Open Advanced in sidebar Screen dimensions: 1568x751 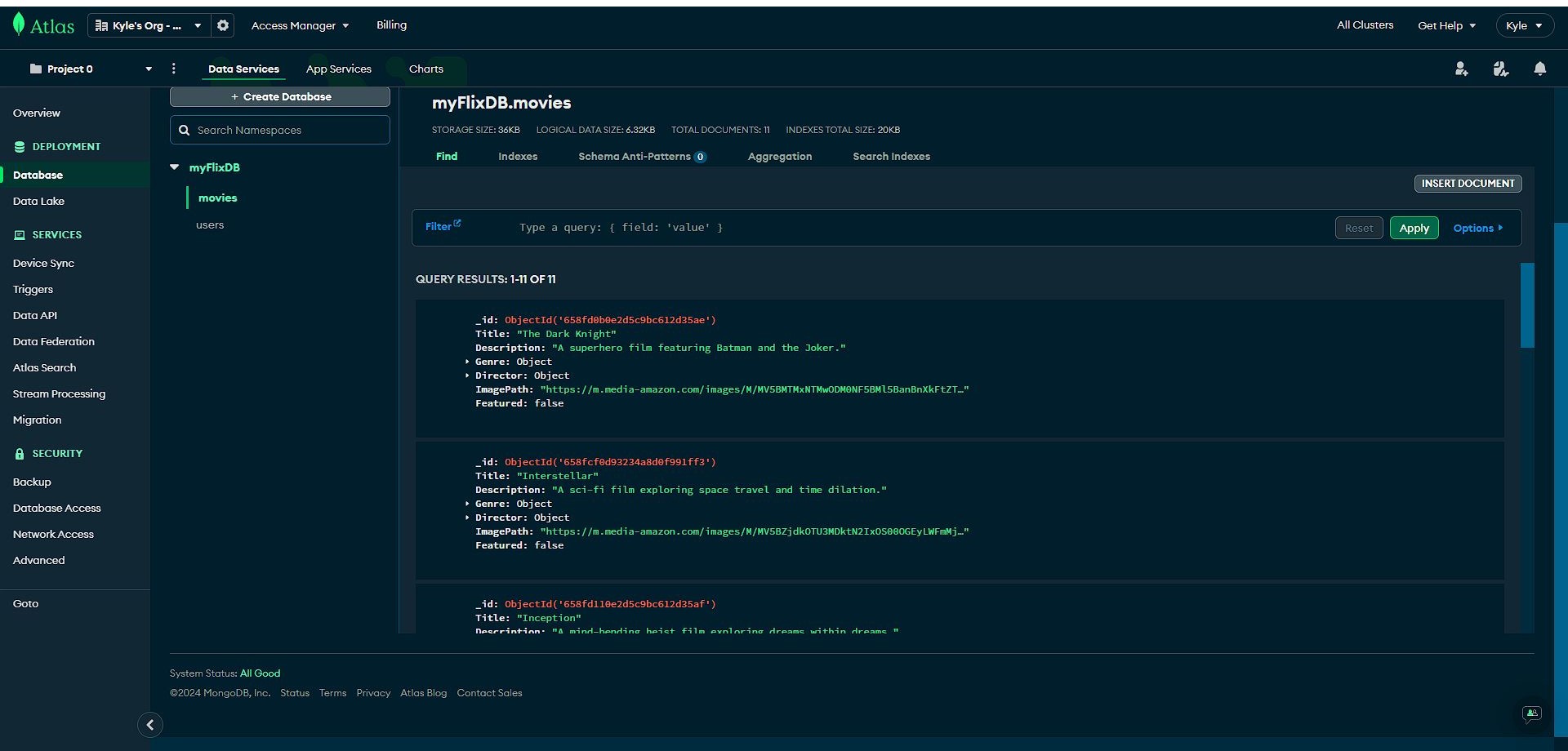click(38, 560)
